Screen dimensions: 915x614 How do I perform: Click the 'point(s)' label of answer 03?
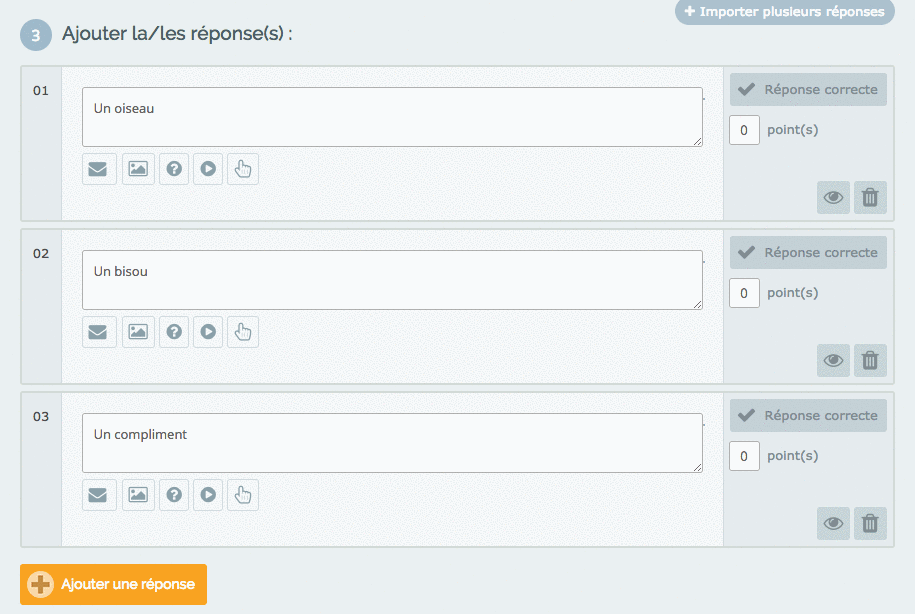point(792,456)
